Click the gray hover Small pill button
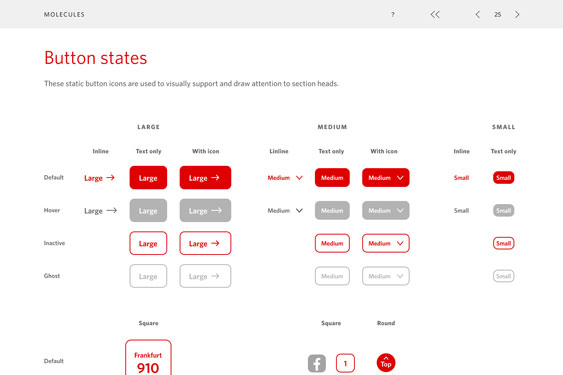563x375 pixels. click(503, 210)
